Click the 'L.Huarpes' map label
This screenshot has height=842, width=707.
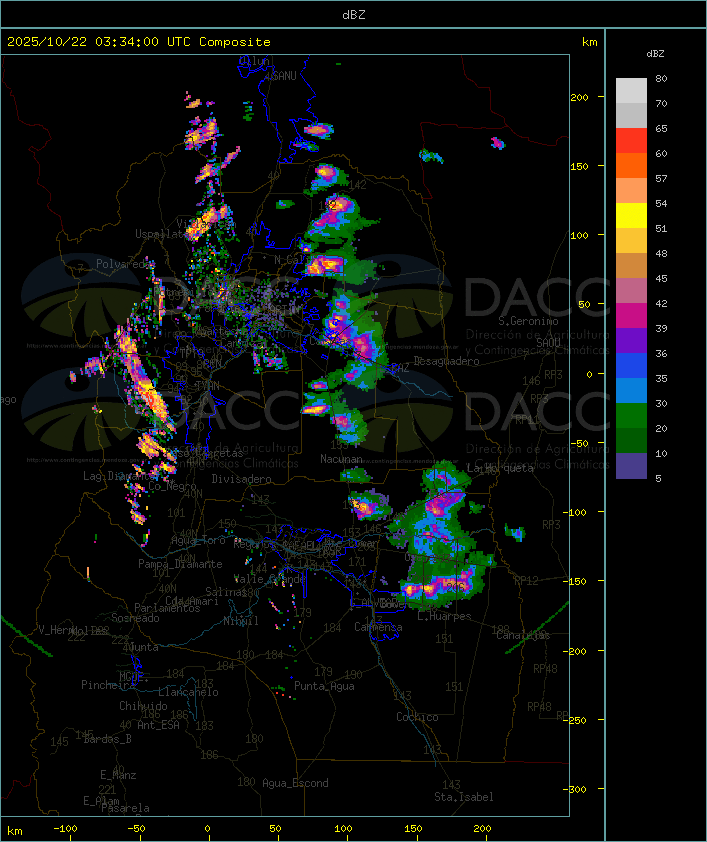[444, 616]
